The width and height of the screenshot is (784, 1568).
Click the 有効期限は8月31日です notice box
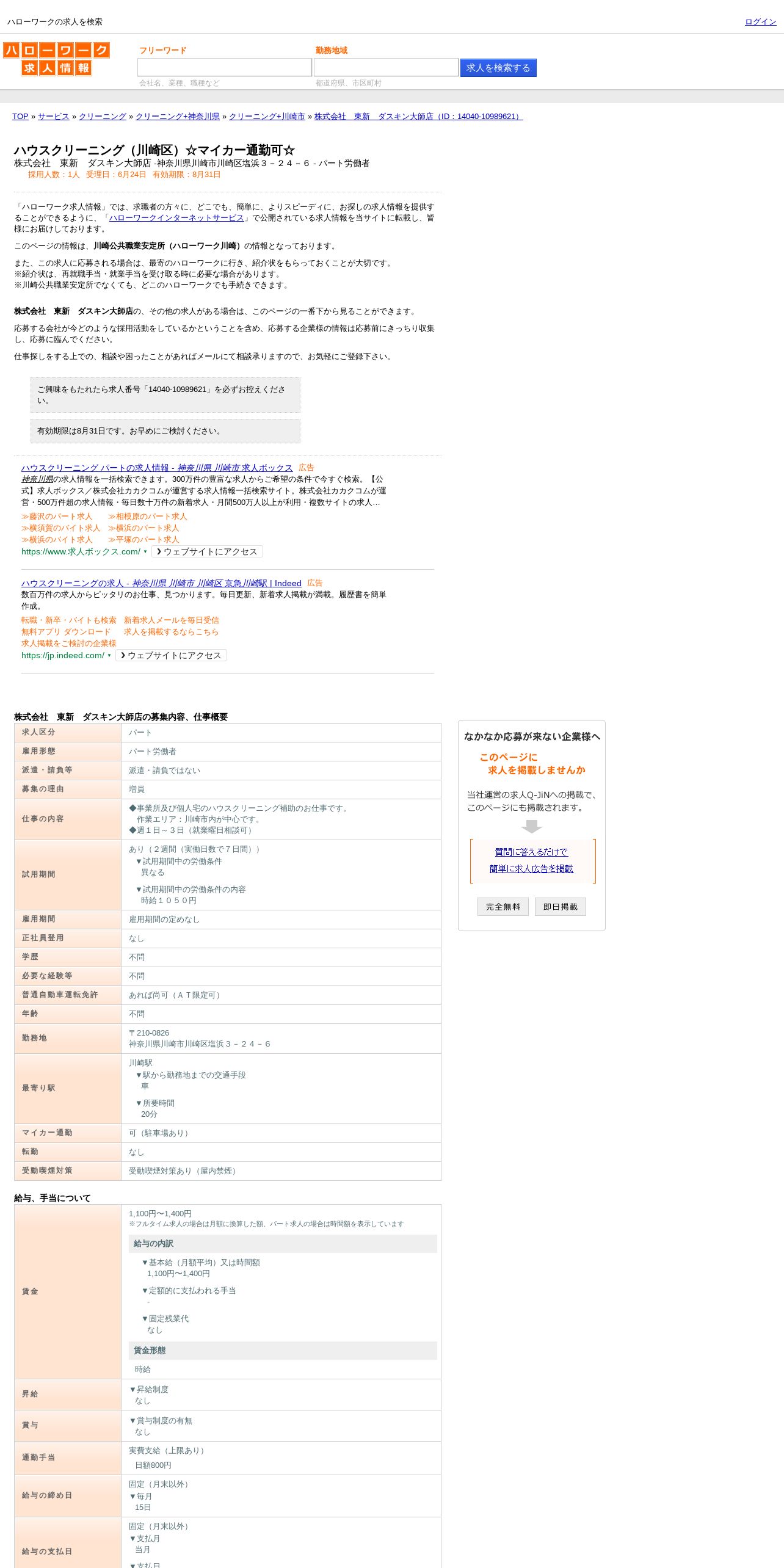[x=165, y=431]
